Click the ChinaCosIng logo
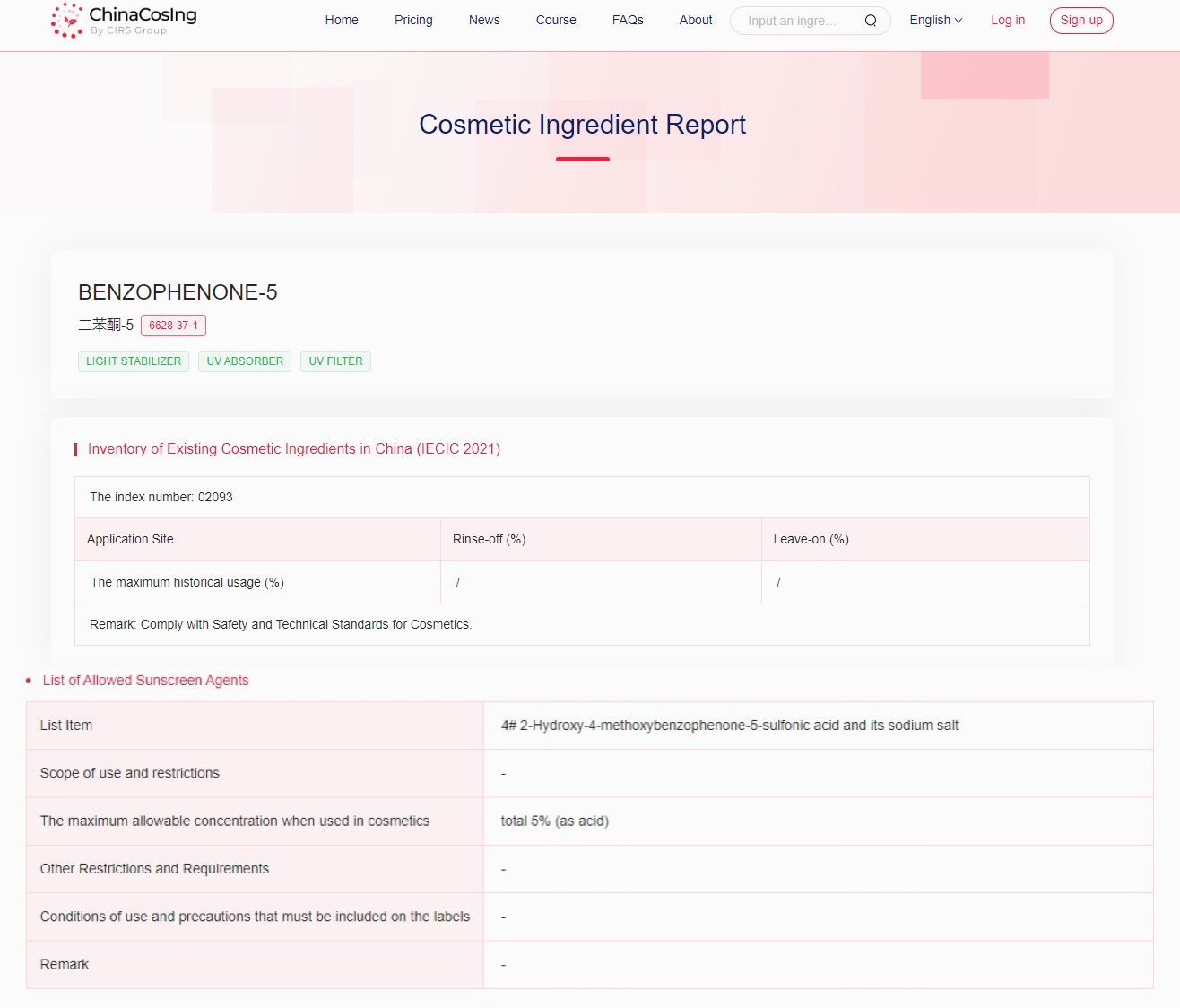 pos(124,21)
